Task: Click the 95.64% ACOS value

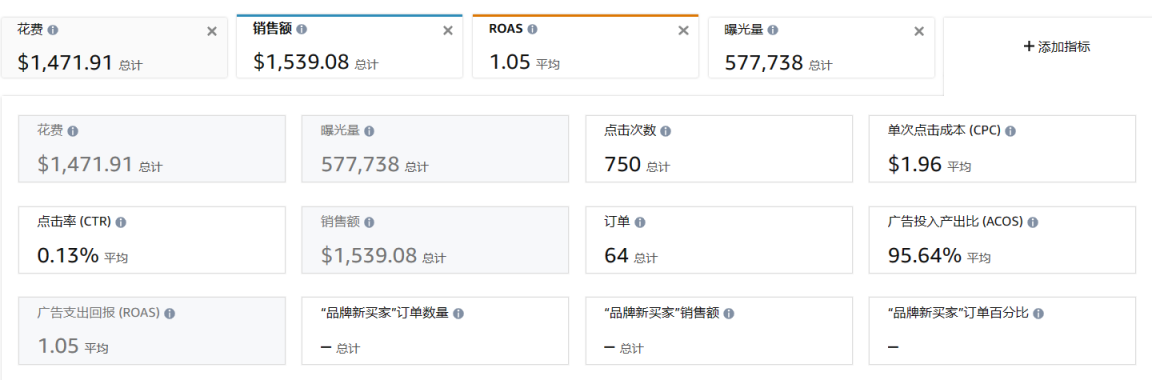Action: (x=924, y=255)
